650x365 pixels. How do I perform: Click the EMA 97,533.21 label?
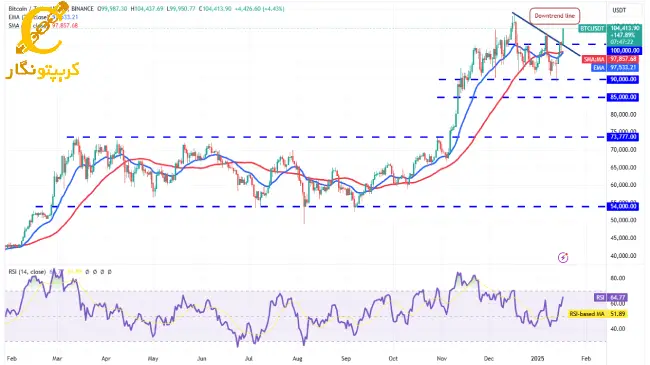(x=615, y=68)
